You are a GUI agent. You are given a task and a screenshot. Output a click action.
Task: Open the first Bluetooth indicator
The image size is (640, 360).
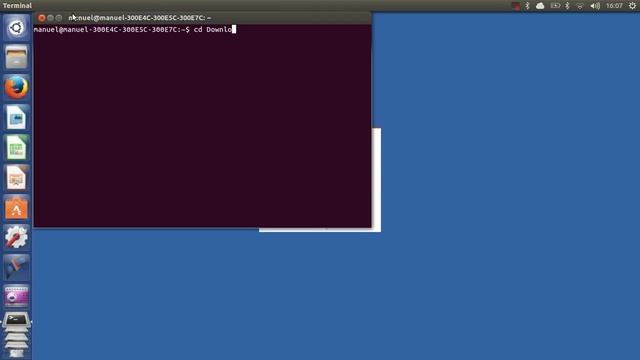pyautogui.click(x=527, y=6)
